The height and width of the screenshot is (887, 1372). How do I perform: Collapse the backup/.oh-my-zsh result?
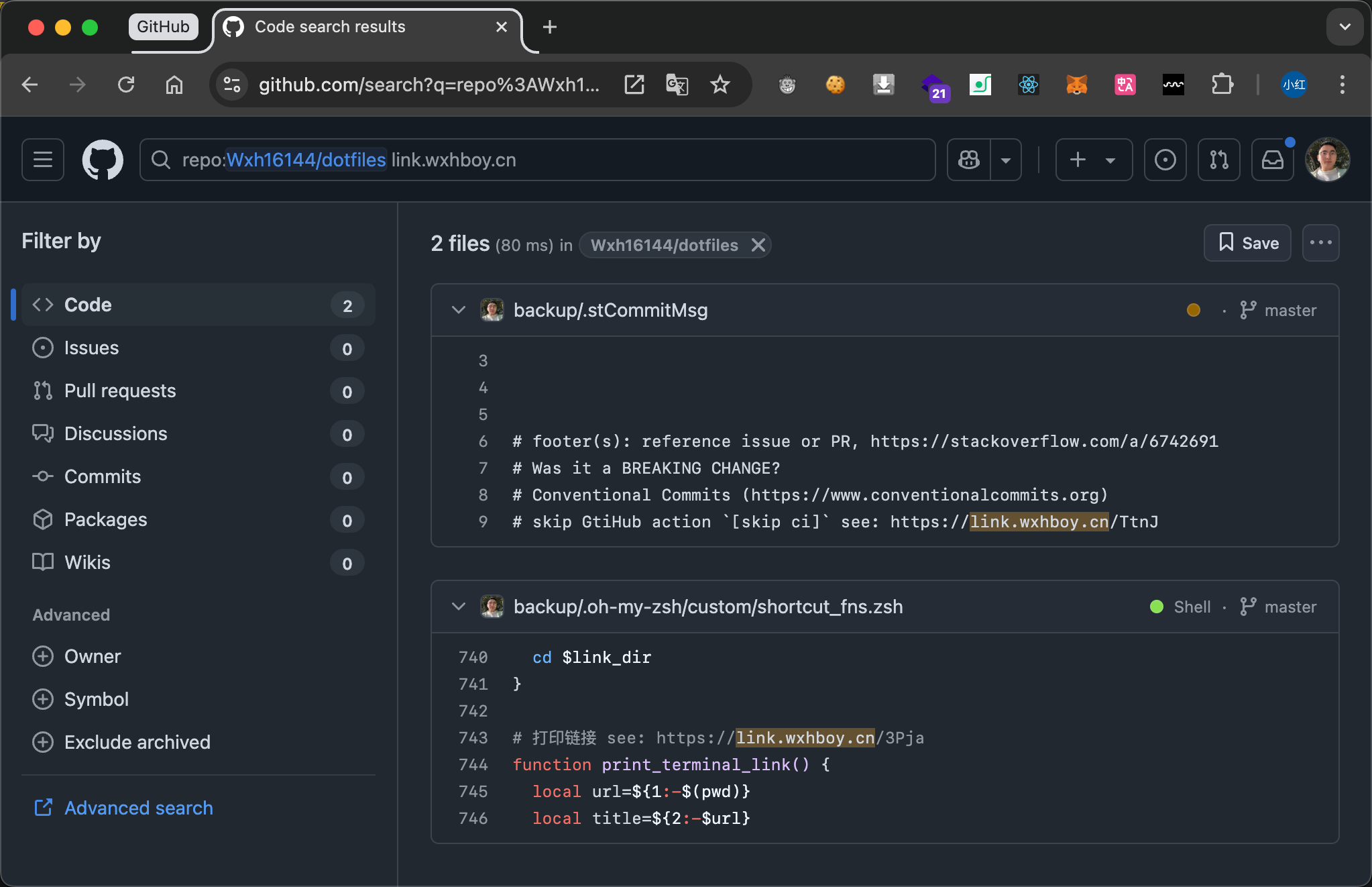[x=457, y=607]
